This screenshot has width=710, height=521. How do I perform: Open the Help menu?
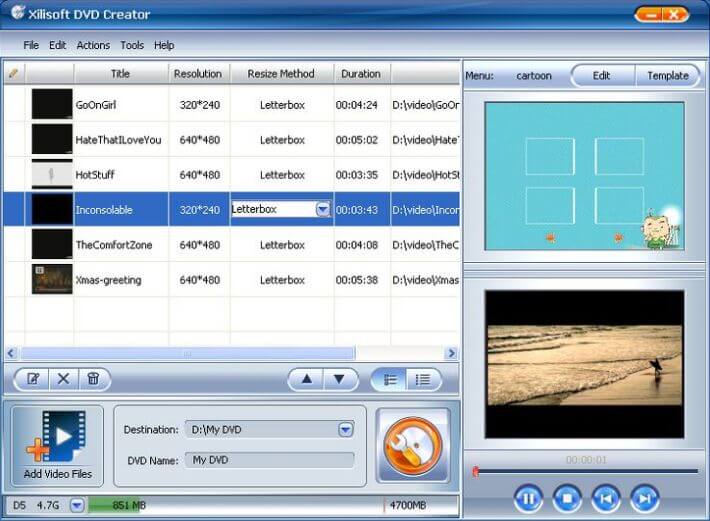(164, 45)
